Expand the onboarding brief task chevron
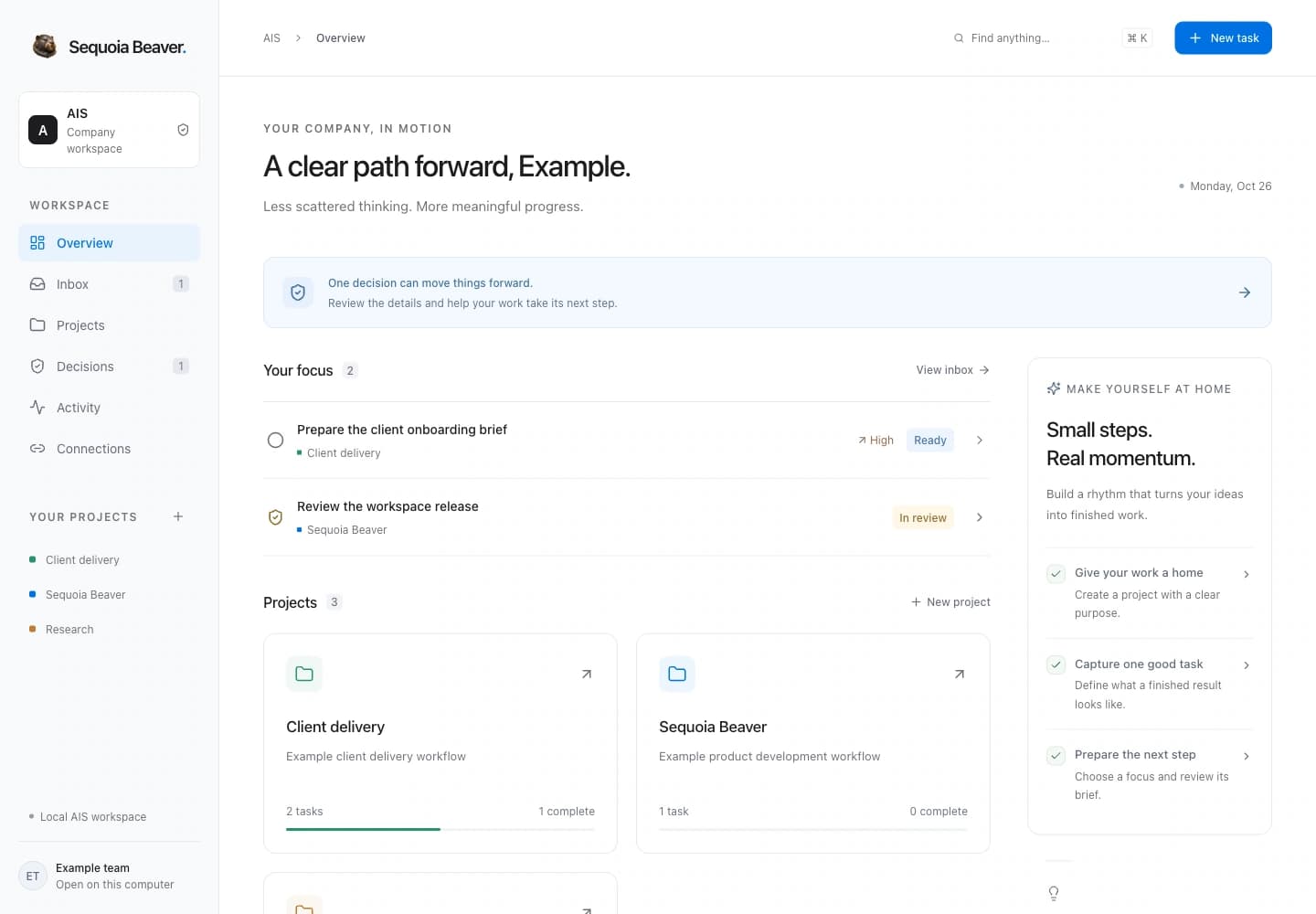Screen dimensions: 1316x914 coord(980,440)
